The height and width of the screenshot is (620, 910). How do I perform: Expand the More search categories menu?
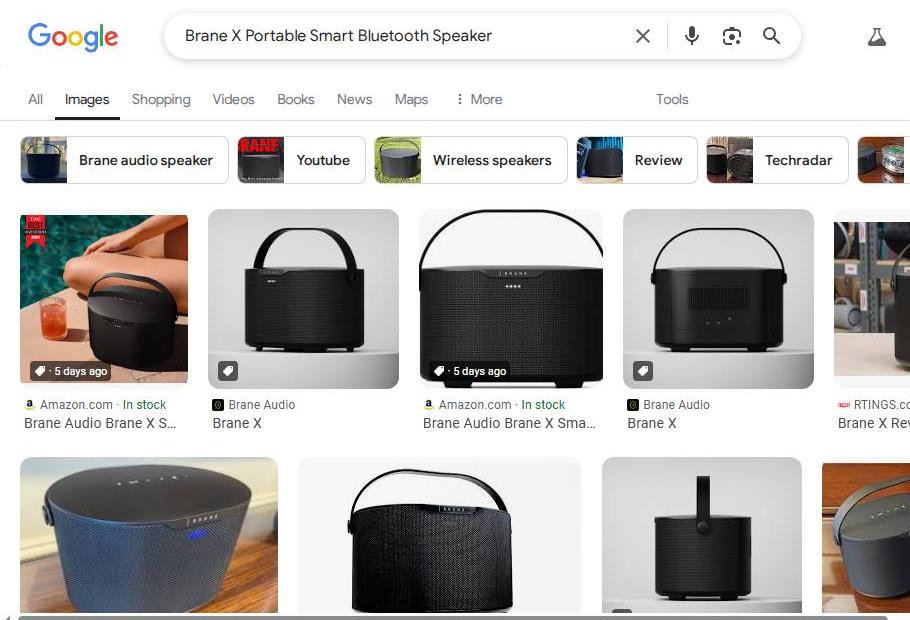tap(479, 99)
